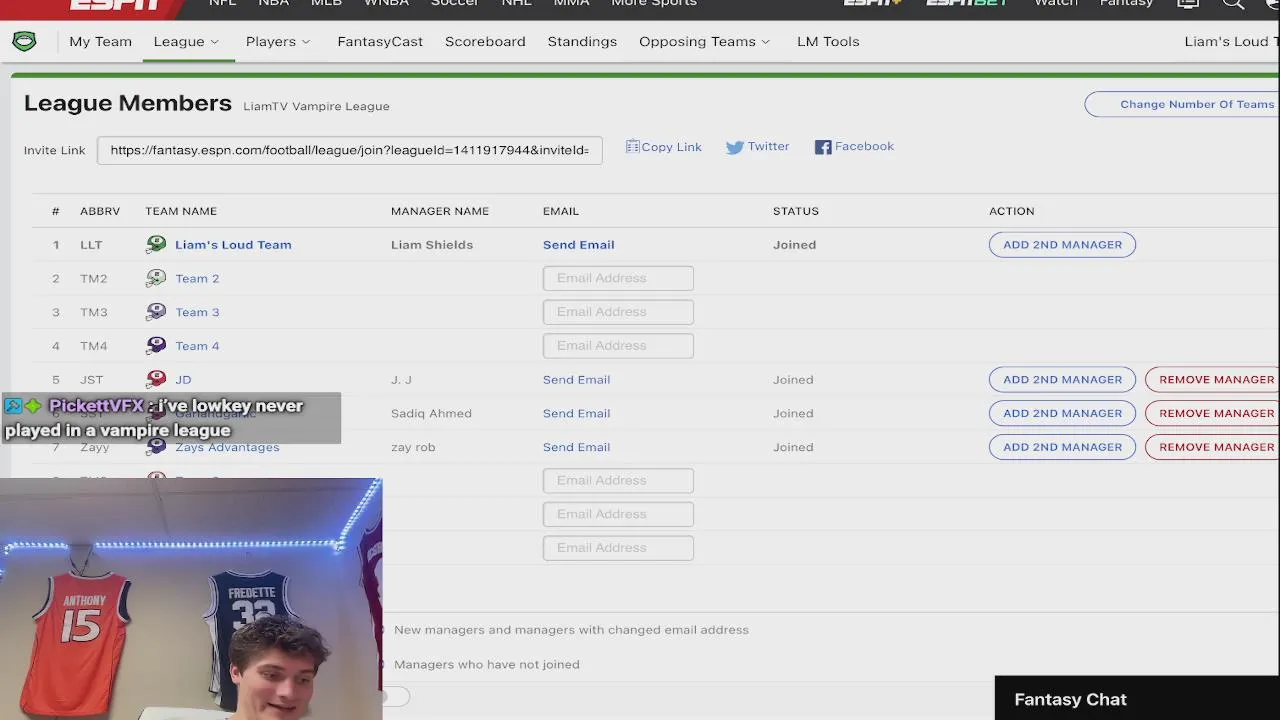1280x720 pixels.
Task: Click the Facebook share link text
Action: pos(864,146)
